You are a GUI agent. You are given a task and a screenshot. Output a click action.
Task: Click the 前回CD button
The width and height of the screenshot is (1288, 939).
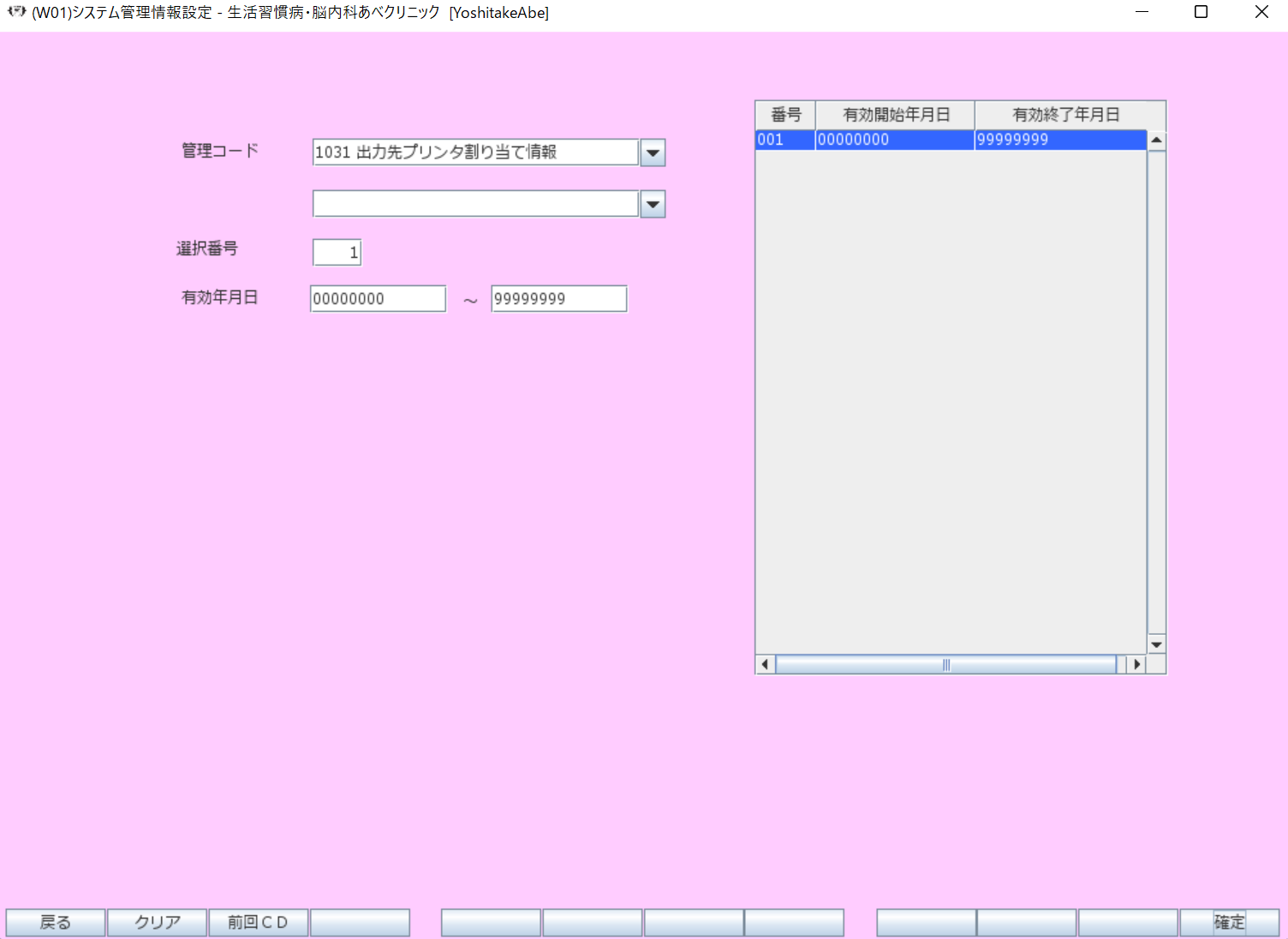point(258,922)
